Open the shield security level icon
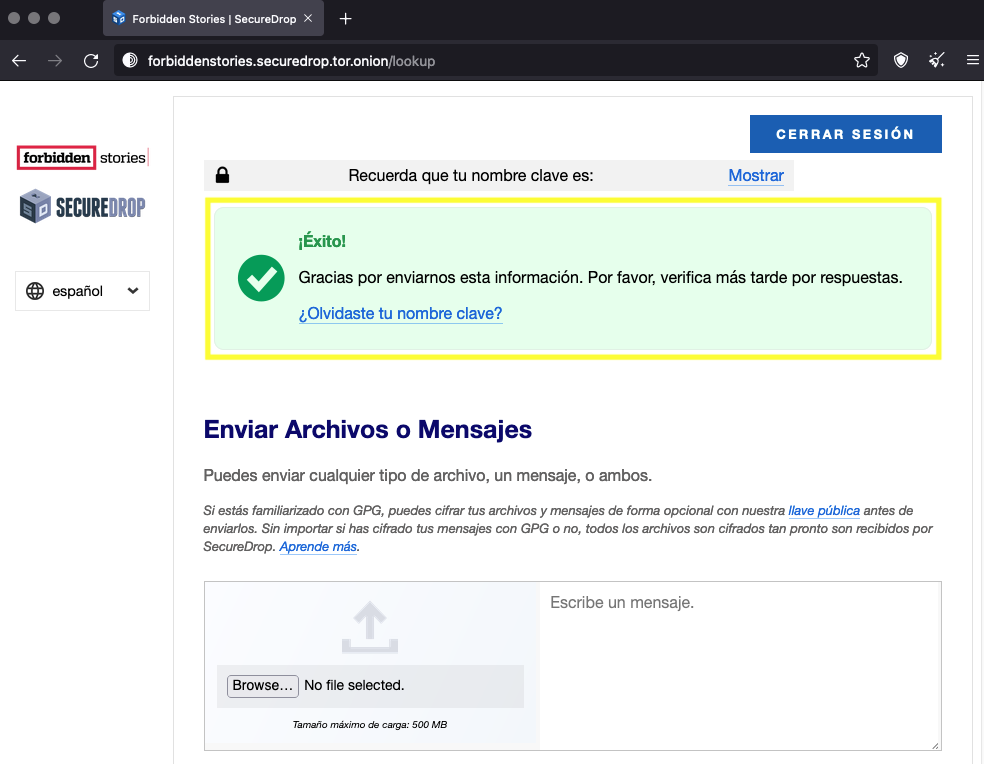Image resolution: width=984 pixels, height=764 pixels. point(901,61)
